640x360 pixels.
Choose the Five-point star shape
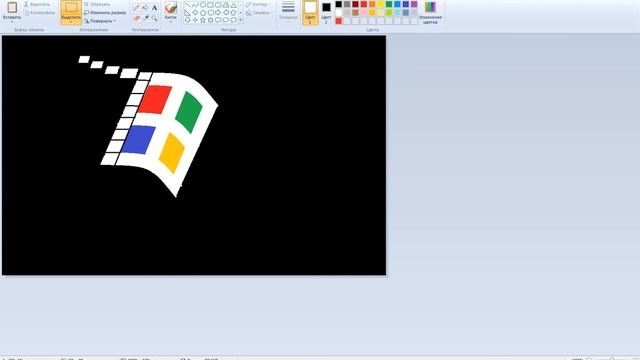[203, 20]
